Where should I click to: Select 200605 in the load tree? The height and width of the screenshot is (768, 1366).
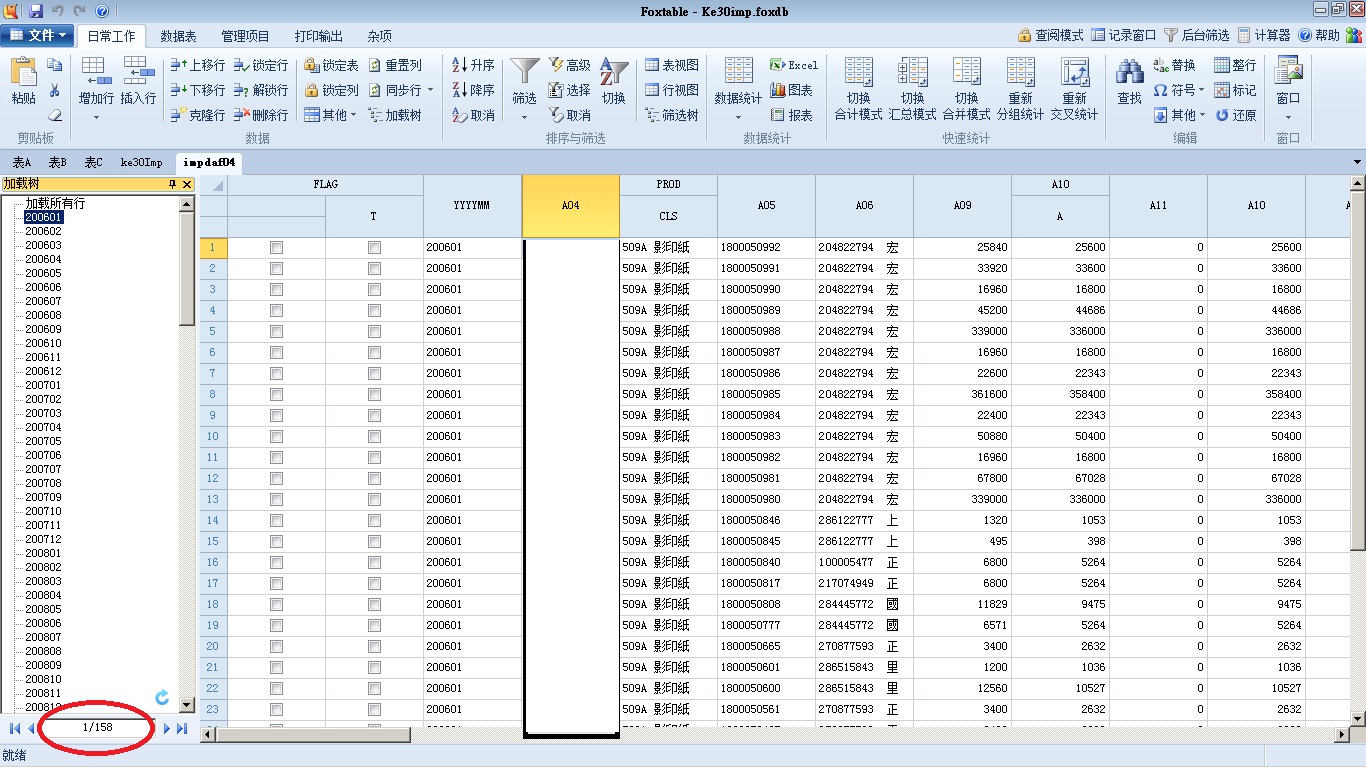[43, 273]
